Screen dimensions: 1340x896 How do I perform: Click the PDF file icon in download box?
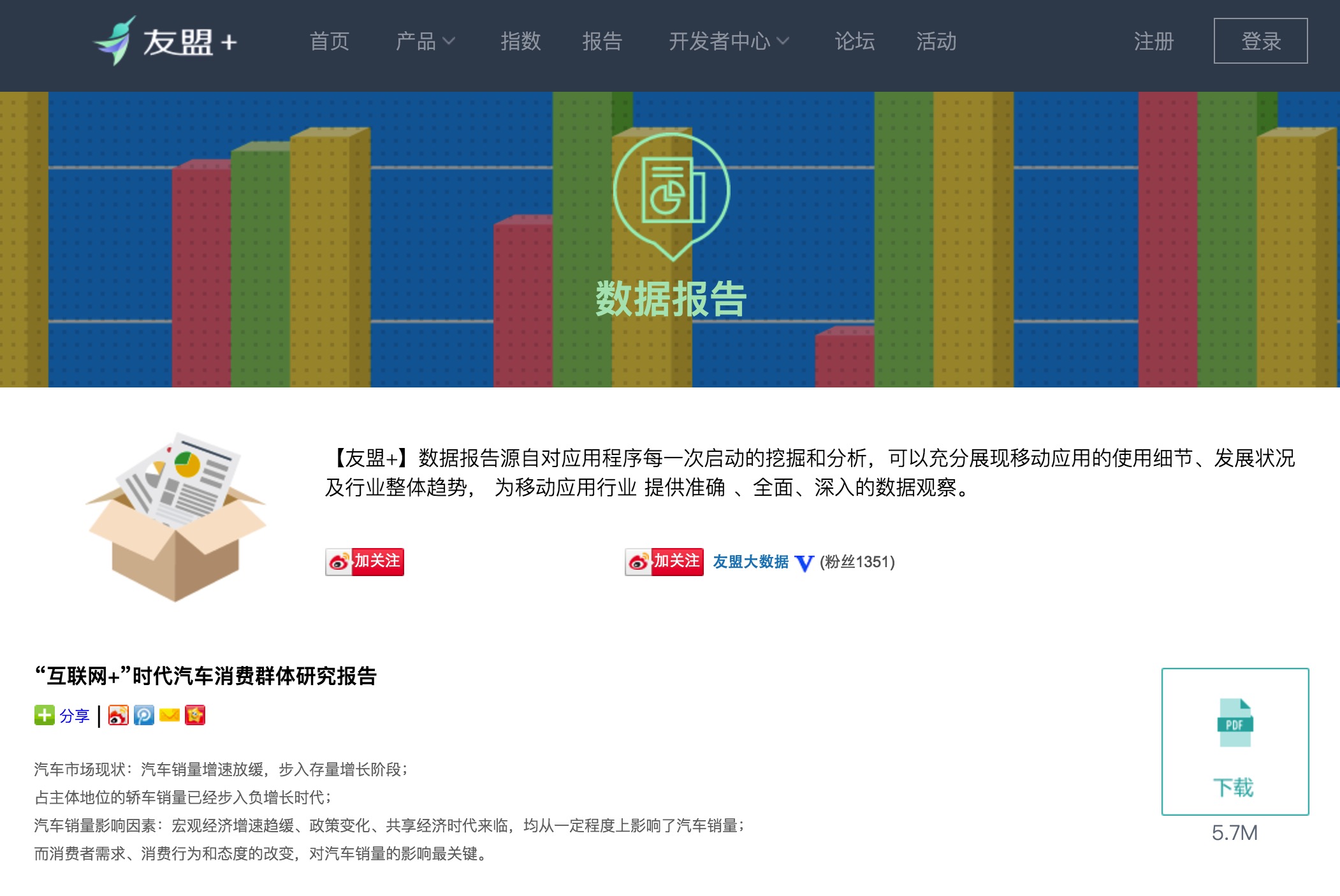(x=1235, y=723)
